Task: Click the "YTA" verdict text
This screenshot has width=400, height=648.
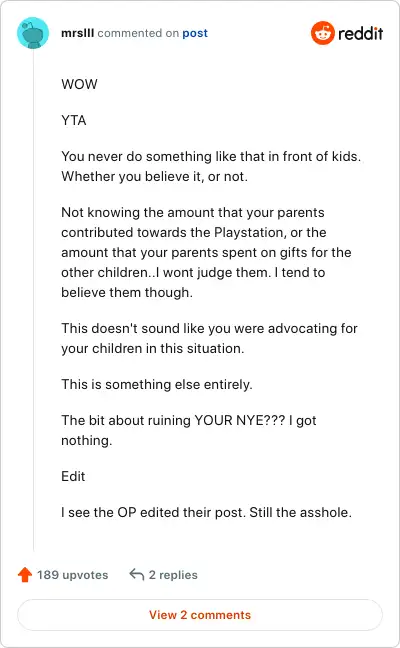Action: 74,120
